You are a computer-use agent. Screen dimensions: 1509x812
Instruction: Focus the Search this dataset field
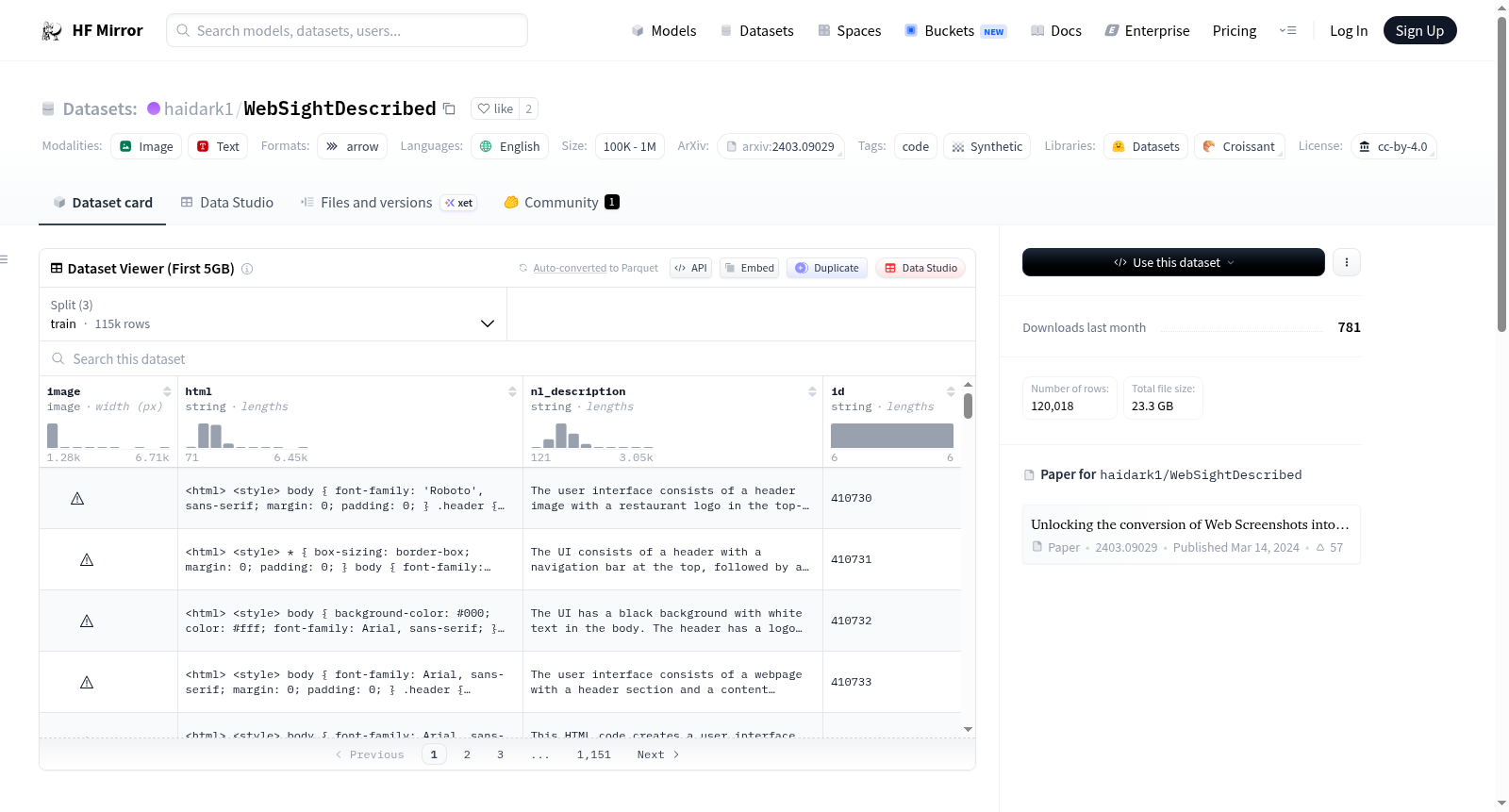[507, 359]
